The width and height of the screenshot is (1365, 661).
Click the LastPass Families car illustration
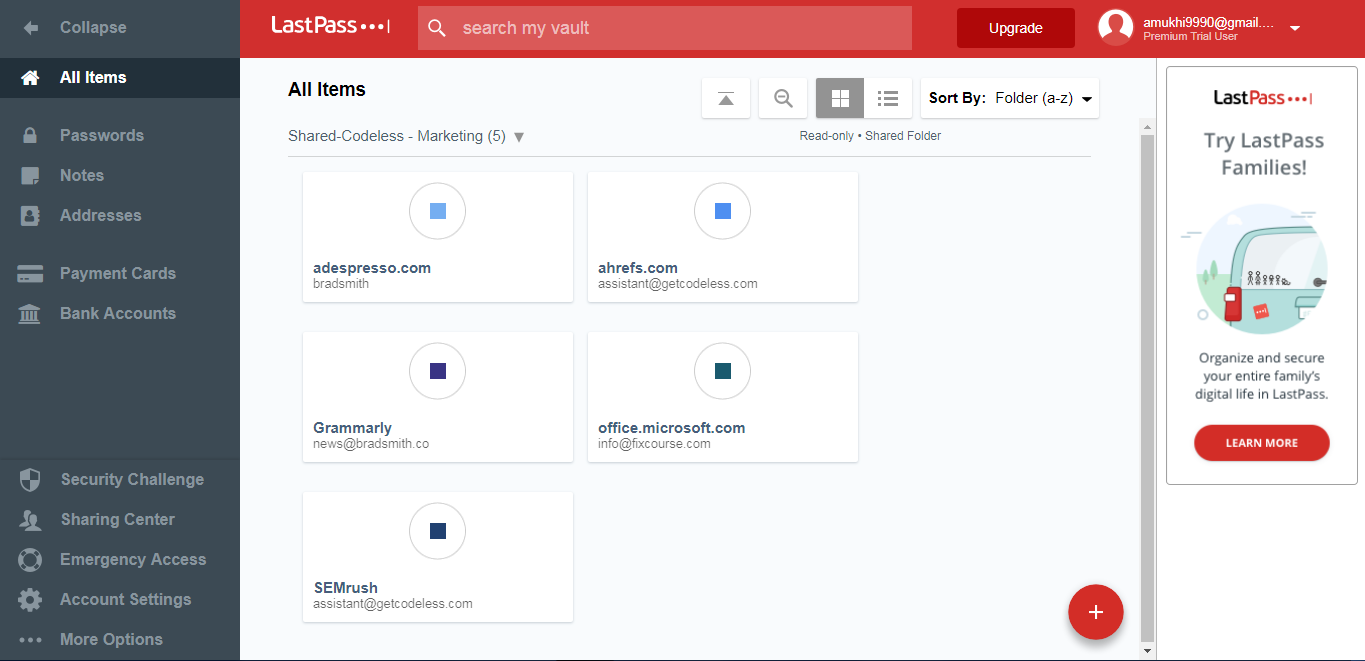tap(1262, 269)
